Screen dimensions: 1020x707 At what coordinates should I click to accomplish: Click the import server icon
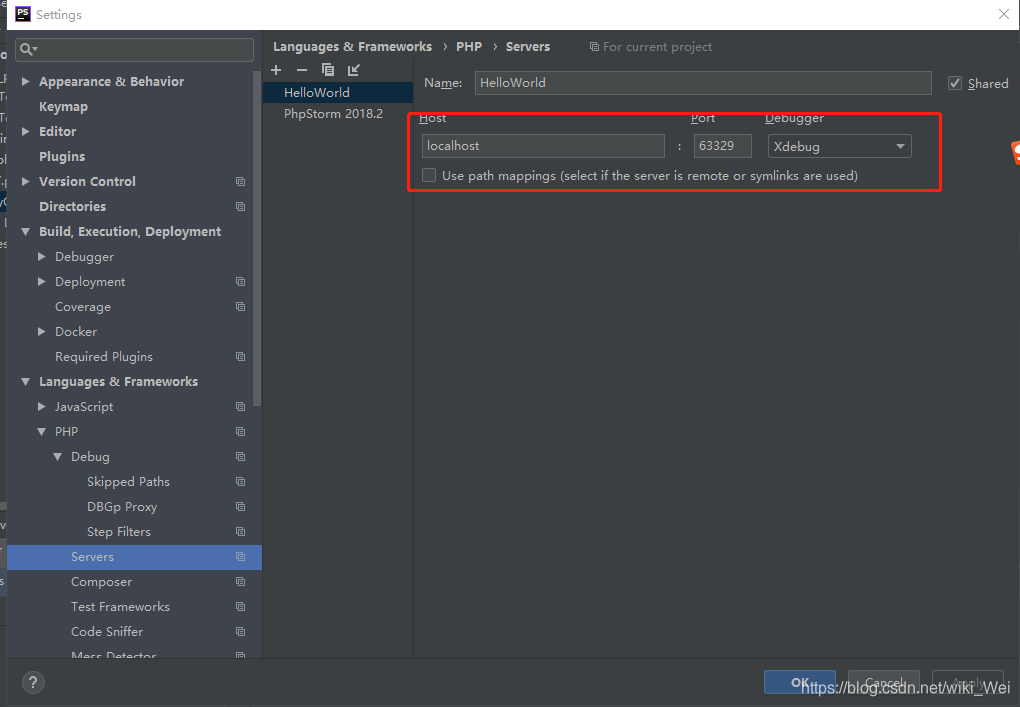(x=353, y=70)
